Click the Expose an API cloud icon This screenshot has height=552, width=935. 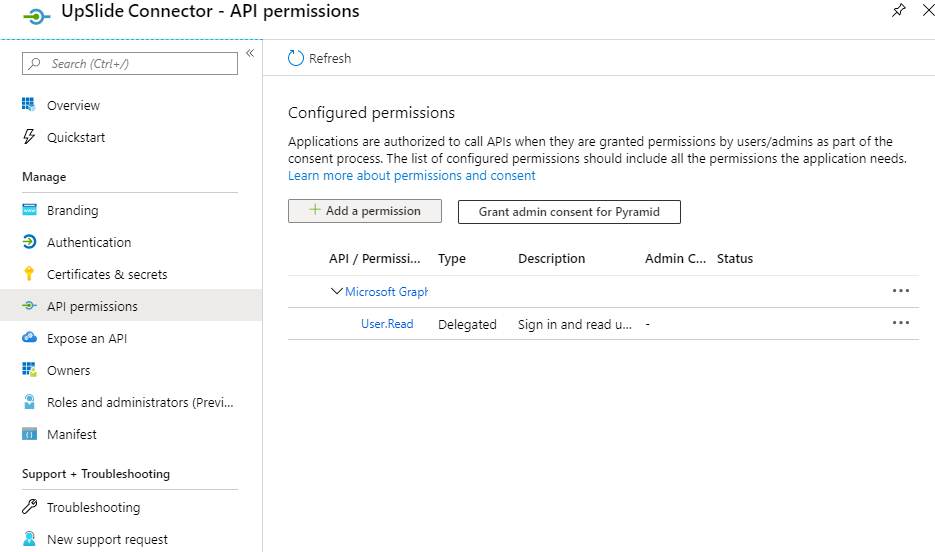tap(29, 337)
